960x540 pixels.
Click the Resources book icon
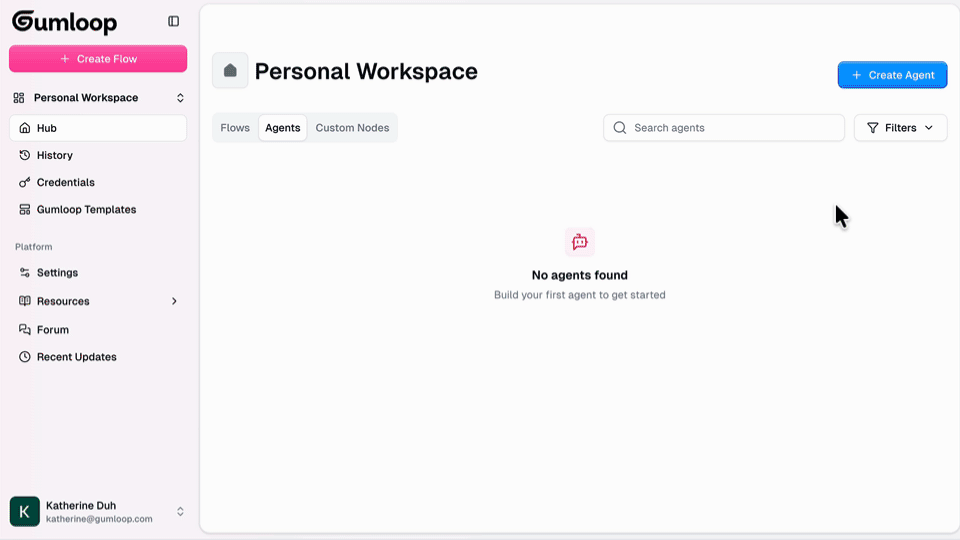pyautogui.click(x=24, y=301)
